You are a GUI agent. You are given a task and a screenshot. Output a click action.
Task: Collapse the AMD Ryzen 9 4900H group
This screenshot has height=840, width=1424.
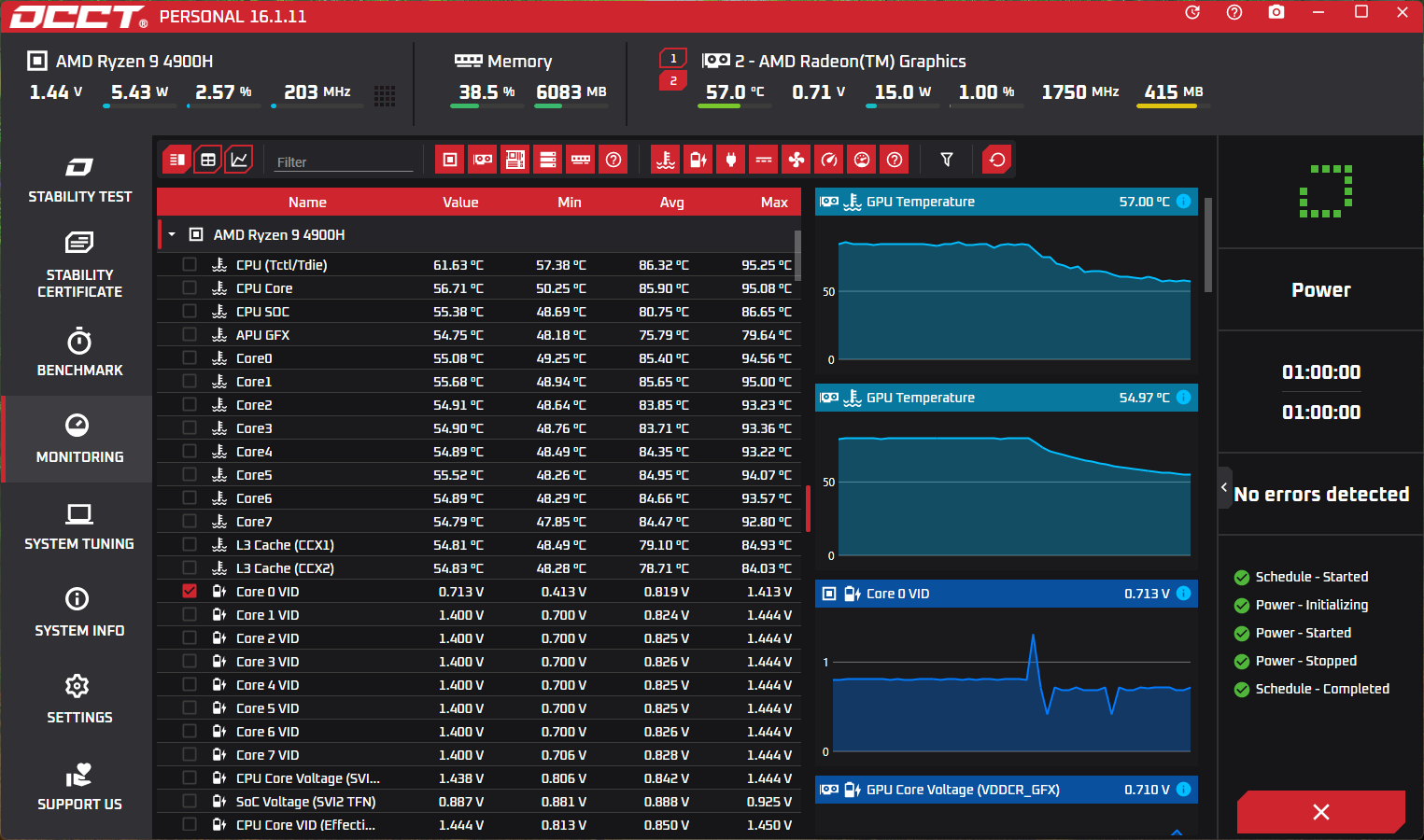[172, 234]
